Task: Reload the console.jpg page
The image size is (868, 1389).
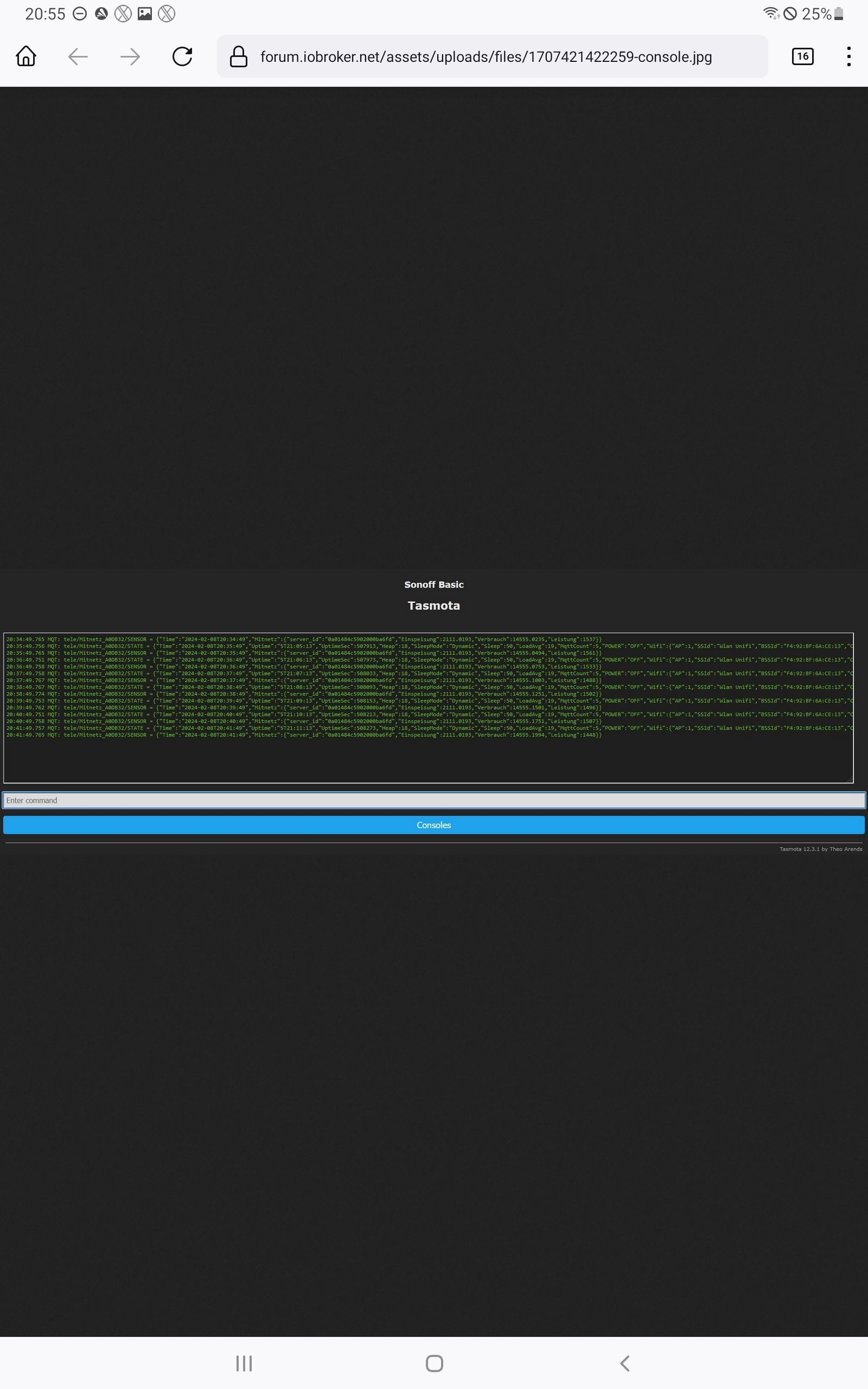Action: pos(182,56)
